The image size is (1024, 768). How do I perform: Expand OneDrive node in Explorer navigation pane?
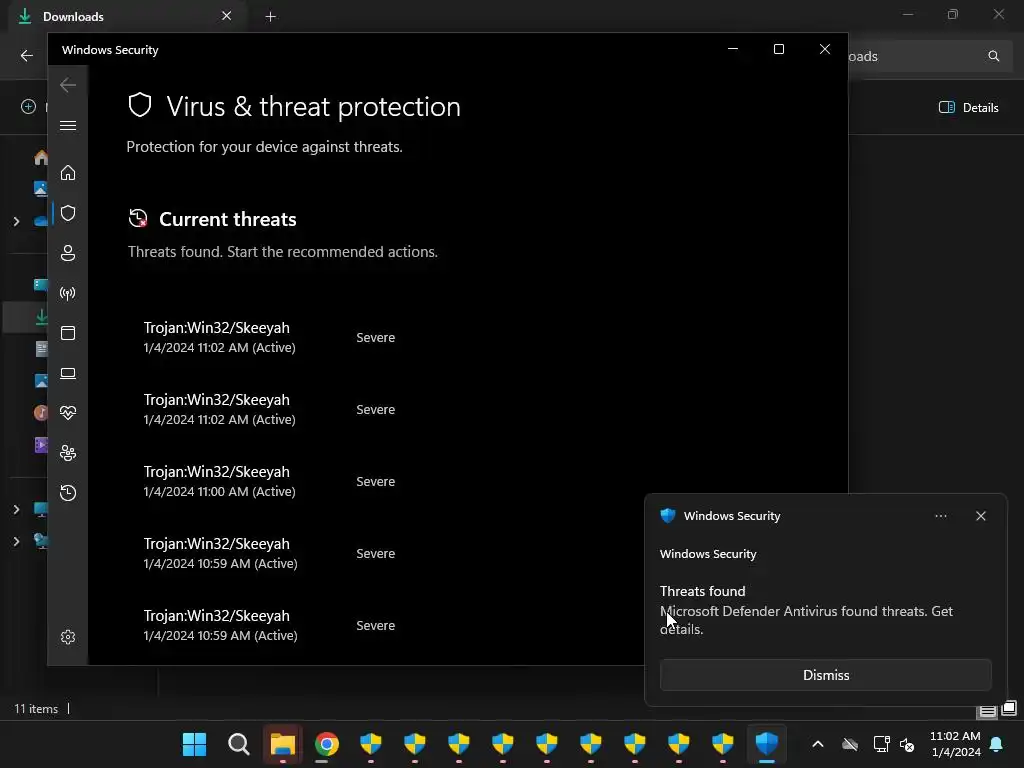click(16, 221)
